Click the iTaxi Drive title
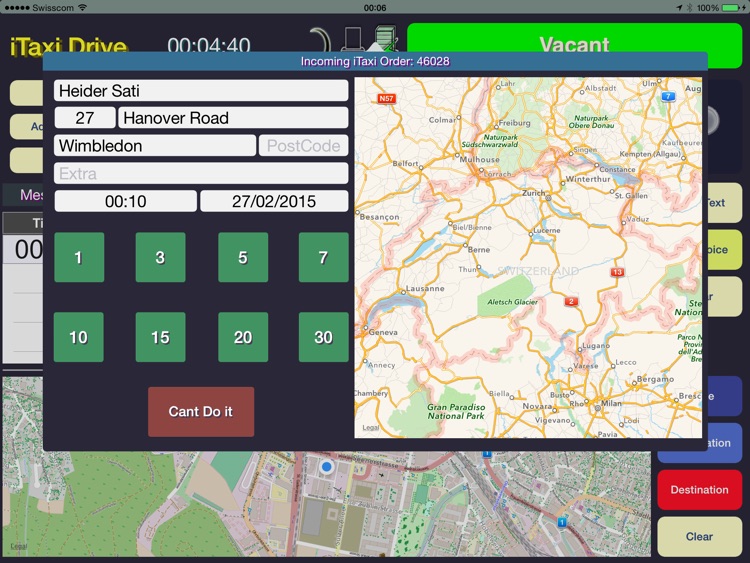This screenshot has height=563, width=750. point(69,47)
